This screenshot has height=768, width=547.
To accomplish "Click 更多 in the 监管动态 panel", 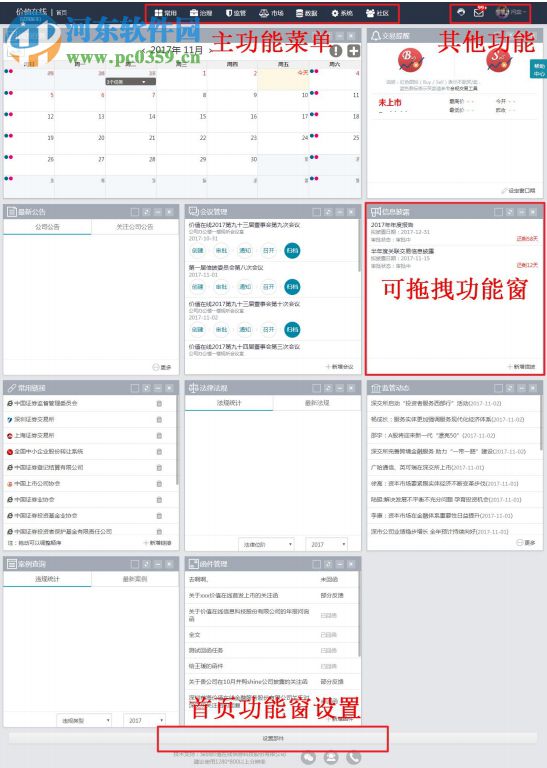I will pos(526,543).
